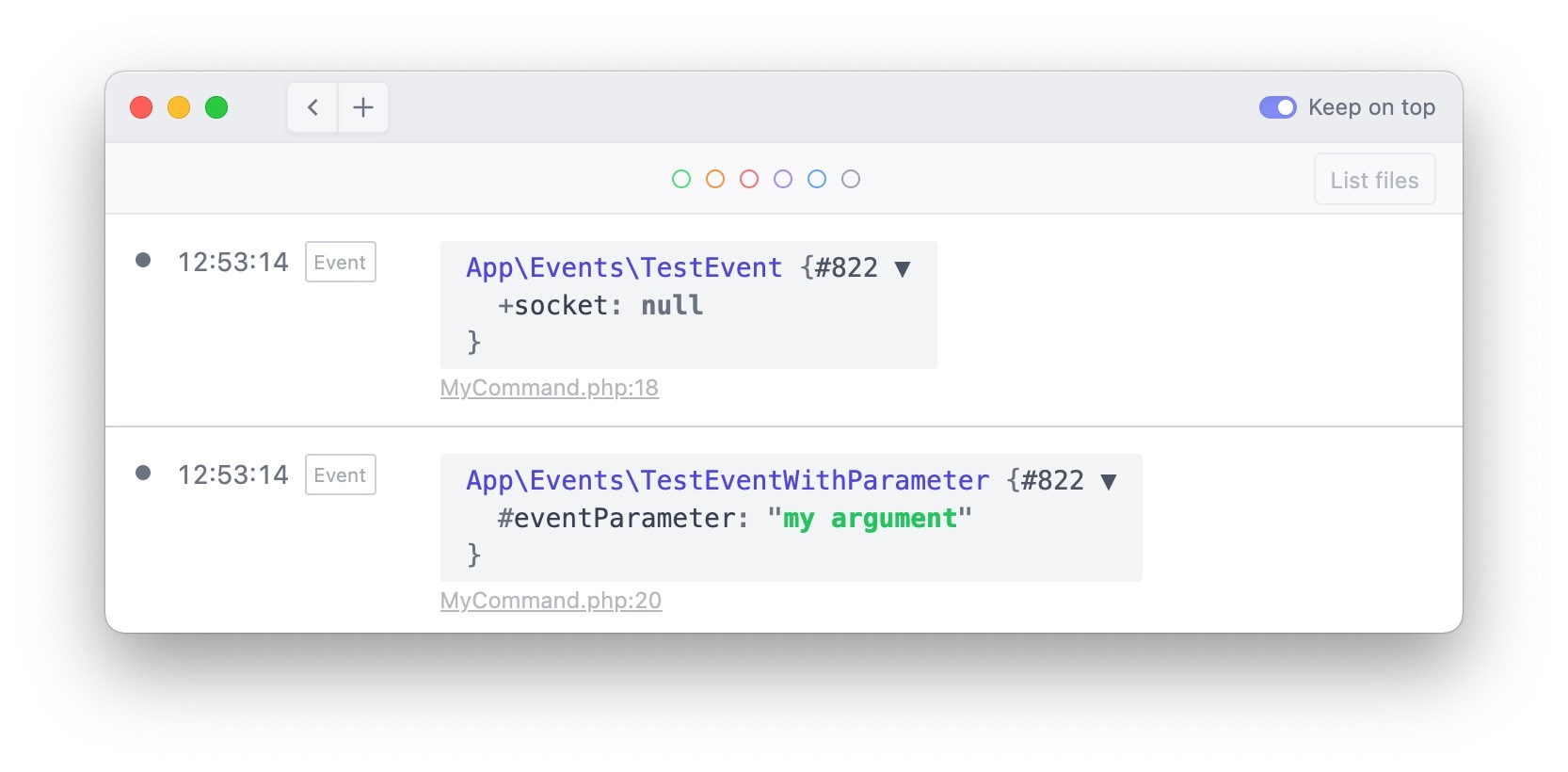Screen dimensions: 1568x772
Task: Toggle the Keep on top switch
Action: pos(1277,107)
